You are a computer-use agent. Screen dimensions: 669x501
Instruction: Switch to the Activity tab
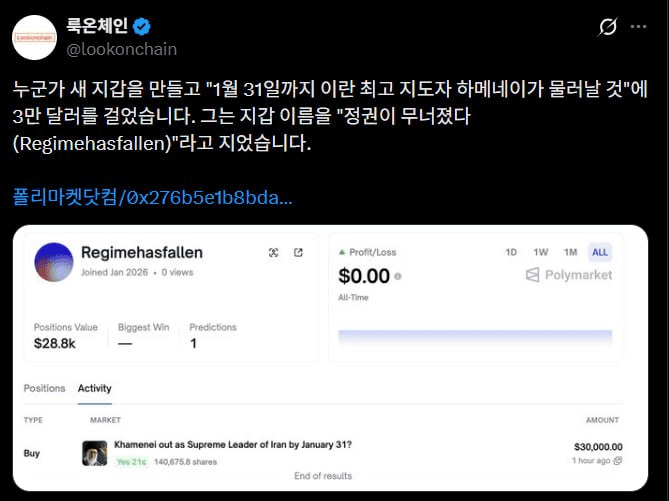[x=94, y=388]
